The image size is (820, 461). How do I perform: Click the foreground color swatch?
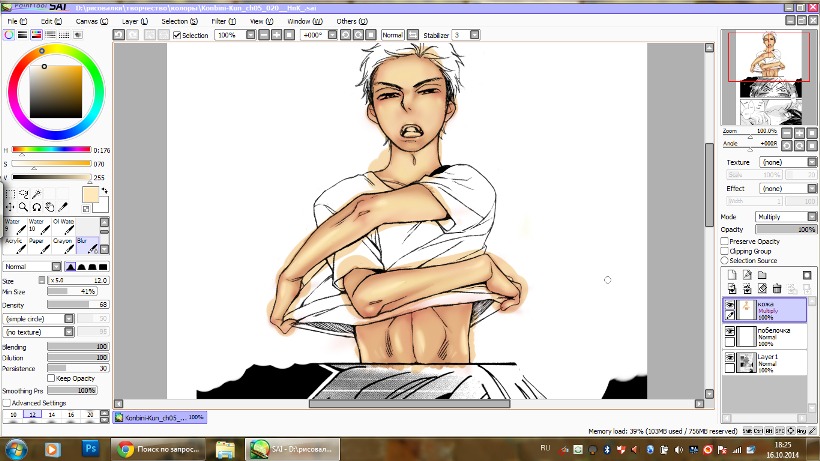click(x=90, y=194)
